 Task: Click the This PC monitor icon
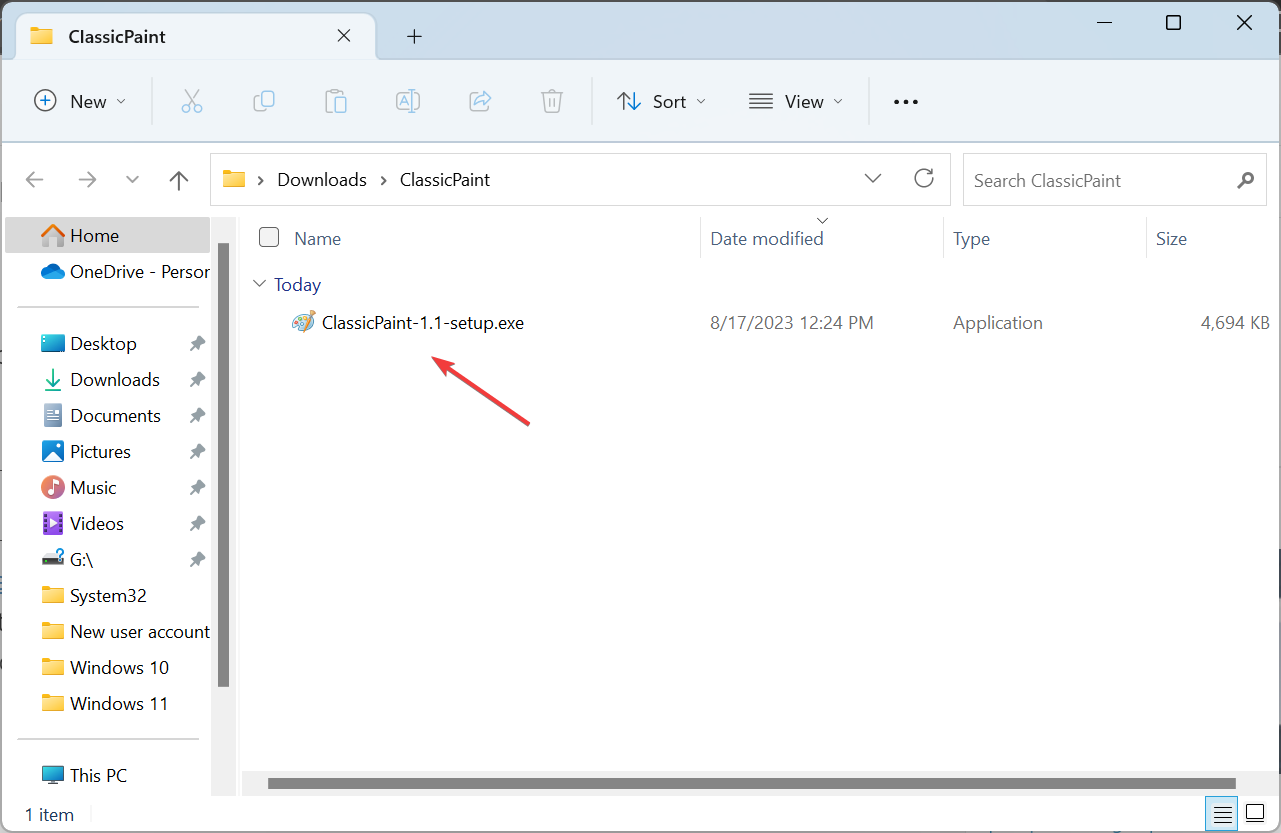pyautogui.click(x=53, y=775)
